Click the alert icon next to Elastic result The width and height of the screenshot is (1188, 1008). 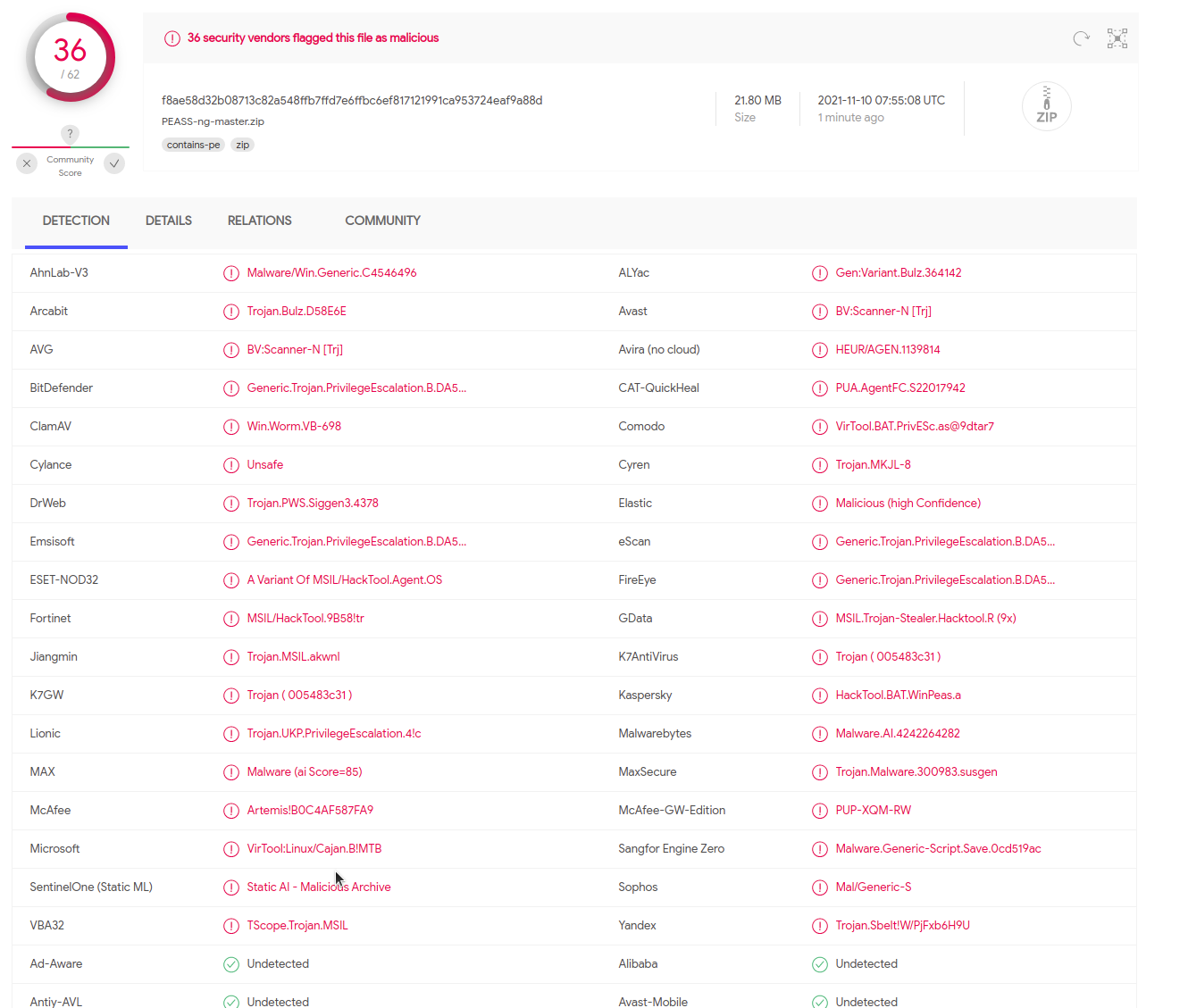820,504
